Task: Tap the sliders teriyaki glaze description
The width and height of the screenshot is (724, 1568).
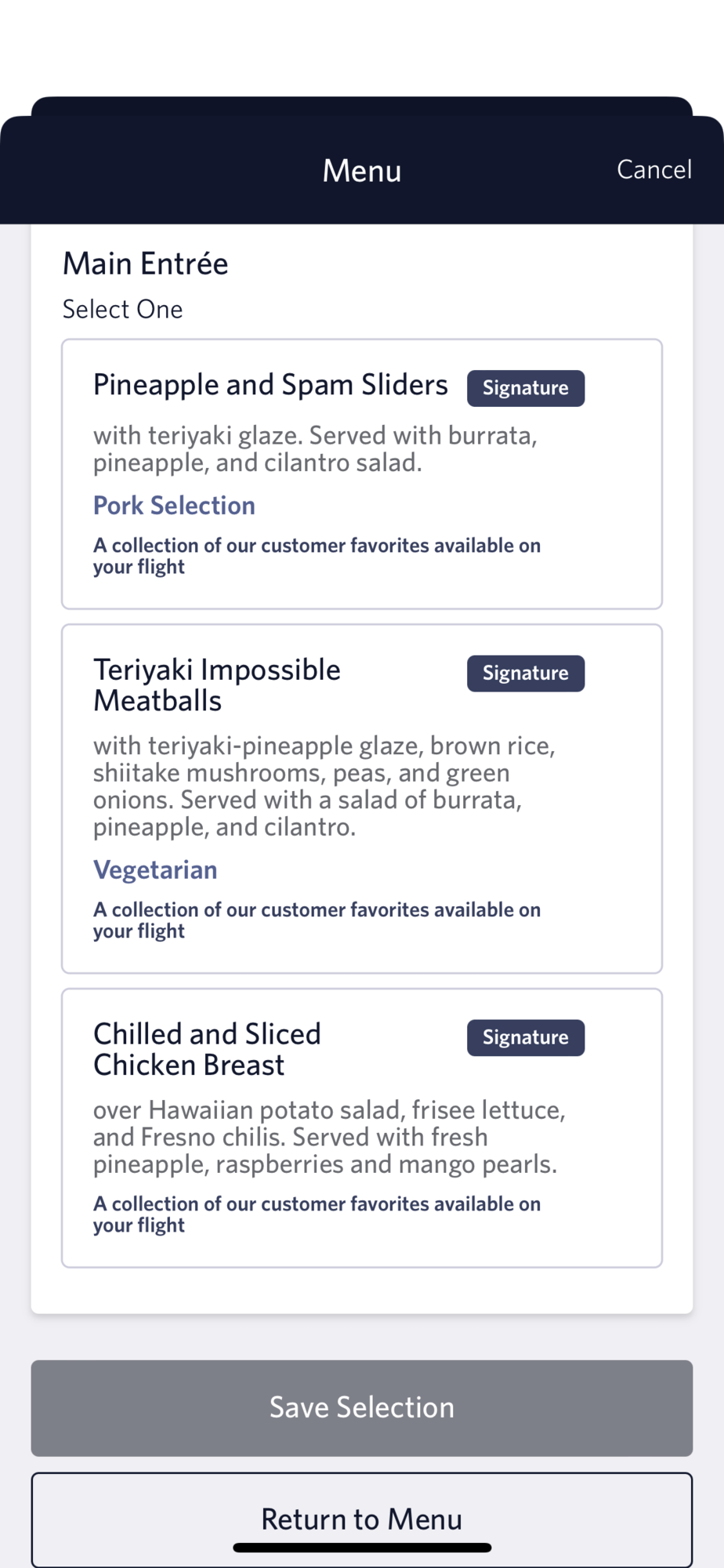Action: click(315, 448)
